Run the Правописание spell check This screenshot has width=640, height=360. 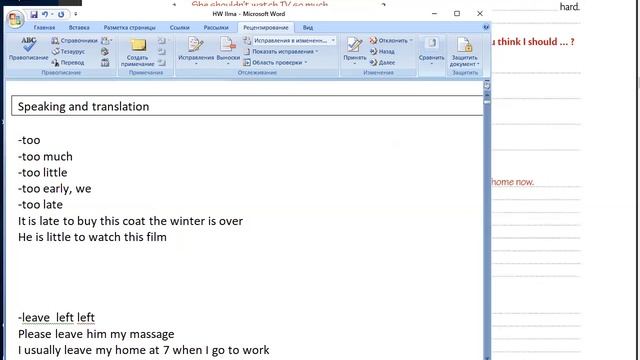pos(29,49)
